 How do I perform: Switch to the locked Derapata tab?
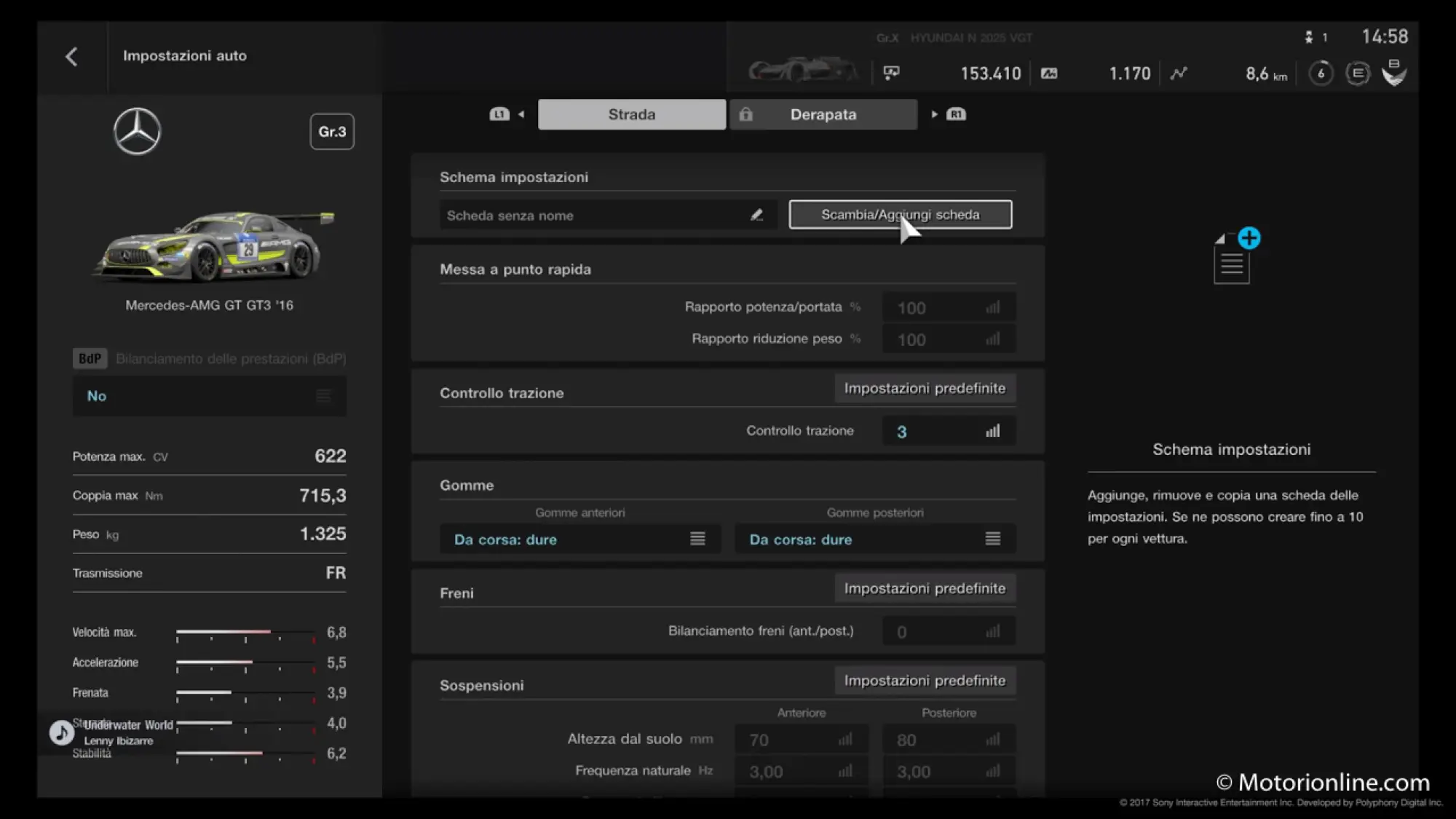(x=823, y=114)
